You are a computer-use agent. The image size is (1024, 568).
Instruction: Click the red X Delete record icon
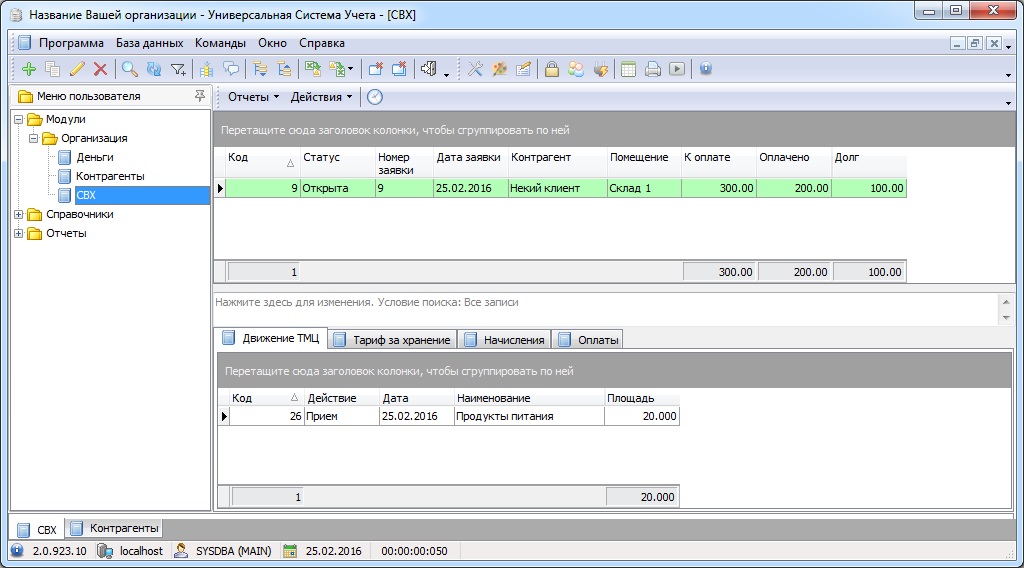(x=100, y=69)
